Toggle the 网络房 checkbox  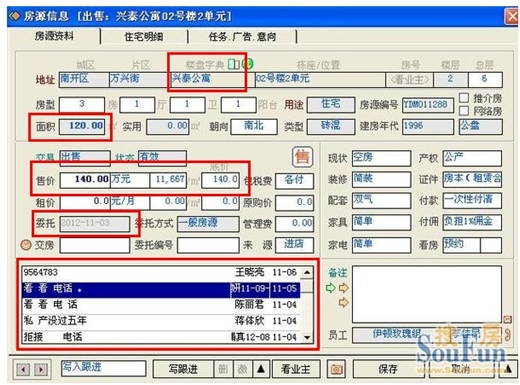464,110
